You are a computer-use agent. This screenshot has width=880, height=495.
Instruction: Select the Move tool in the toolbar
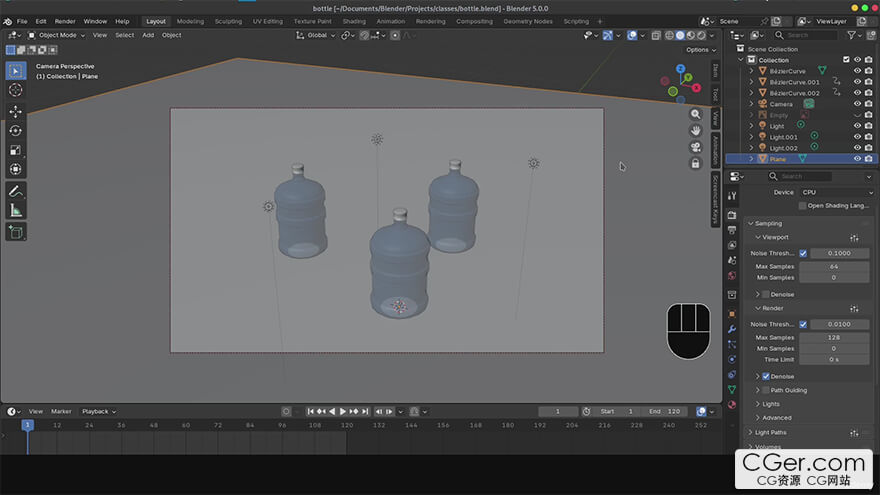click(x=15, y=111)
